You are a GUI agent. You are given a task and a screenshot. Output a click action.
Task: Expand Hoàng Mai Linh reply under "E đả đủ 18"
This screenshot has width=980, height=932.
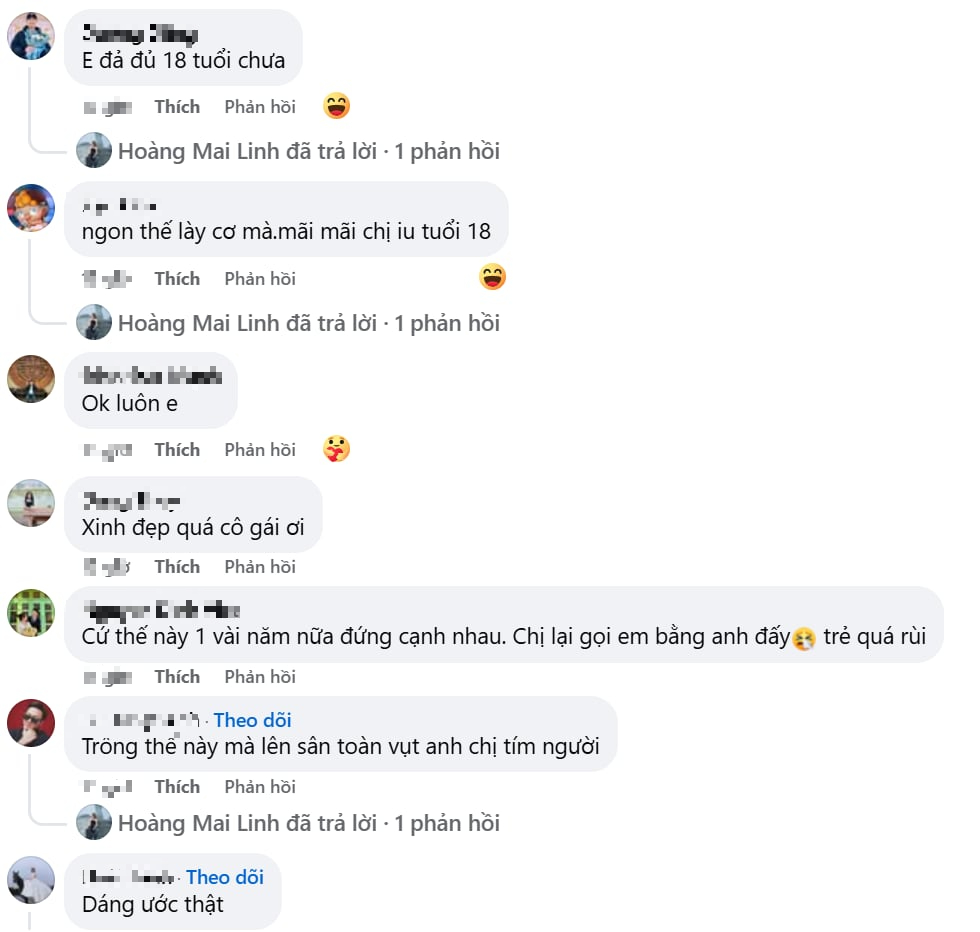point(308,151)
